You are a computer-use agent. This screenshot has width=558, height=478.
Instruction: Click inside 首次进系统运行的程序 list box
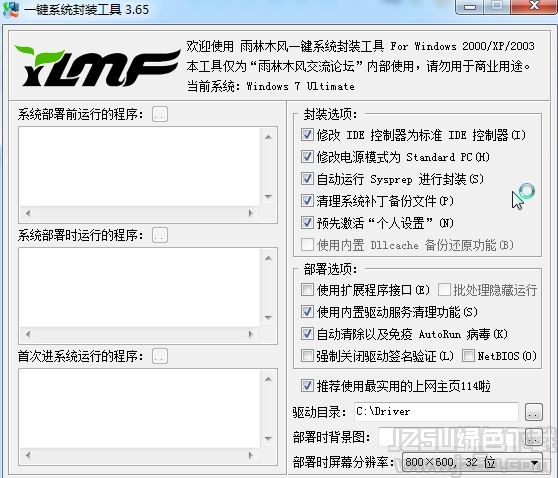[140, 409]
